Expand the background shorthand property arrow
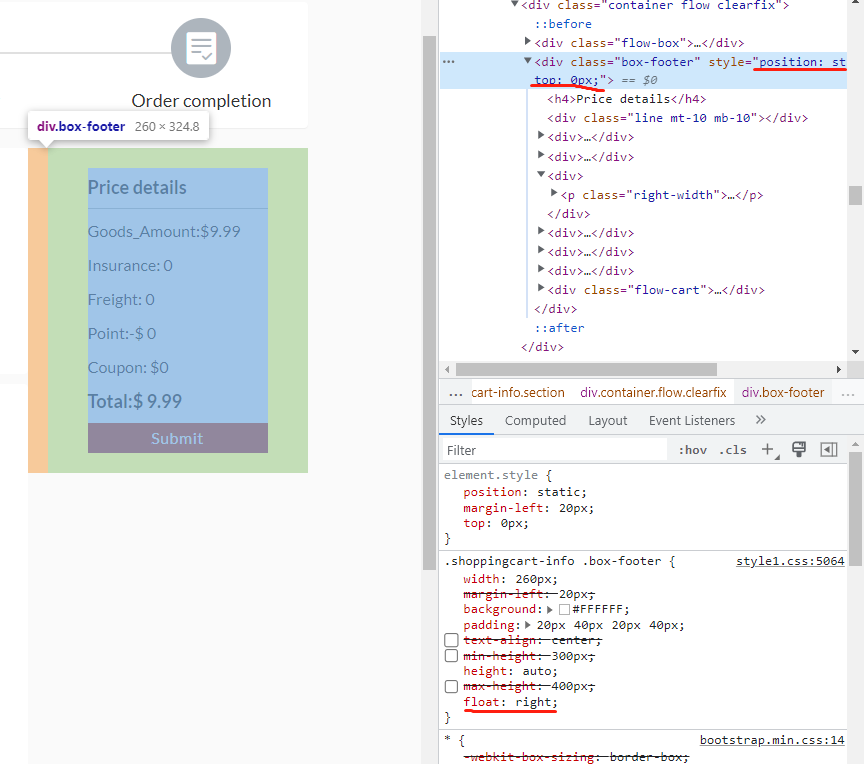The width and height of the screenshot is (864, 764). click(549, 609)
